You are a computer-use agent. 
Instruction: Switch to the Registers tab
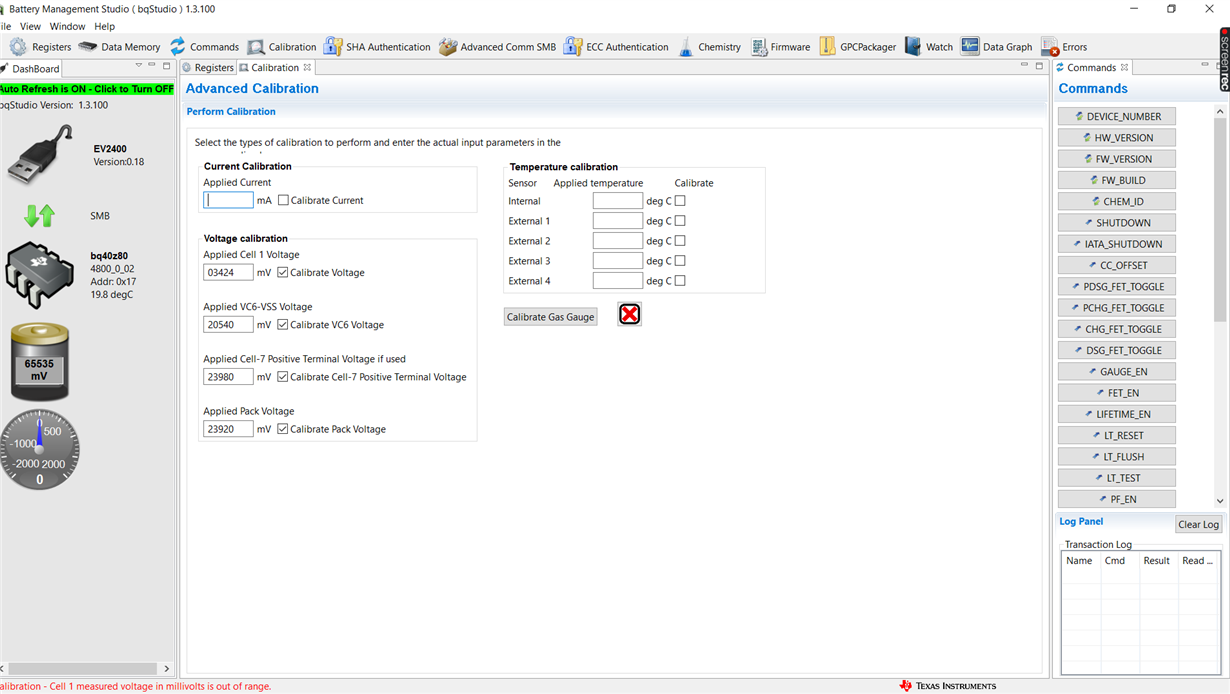(208, 68)
